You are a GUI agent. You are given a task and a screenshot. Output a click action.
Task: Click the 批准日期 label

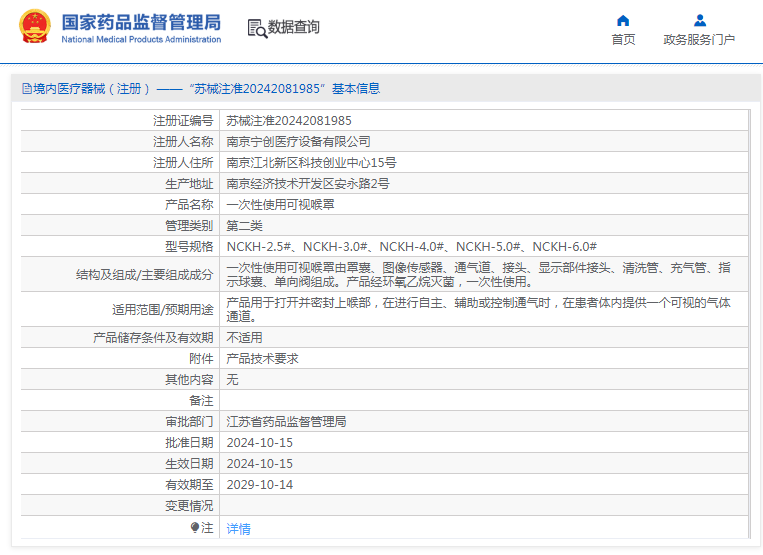189,443
